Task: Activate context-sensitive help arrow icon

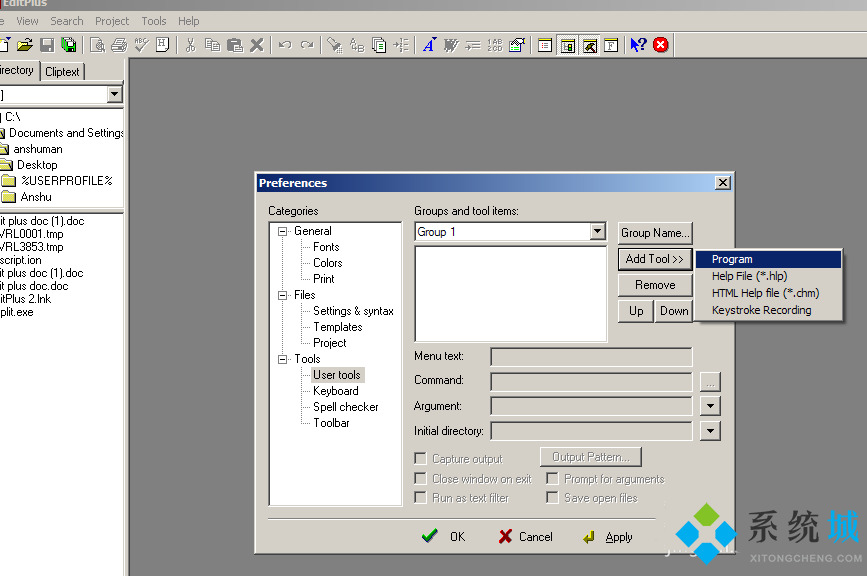Action: coord(636,44)
